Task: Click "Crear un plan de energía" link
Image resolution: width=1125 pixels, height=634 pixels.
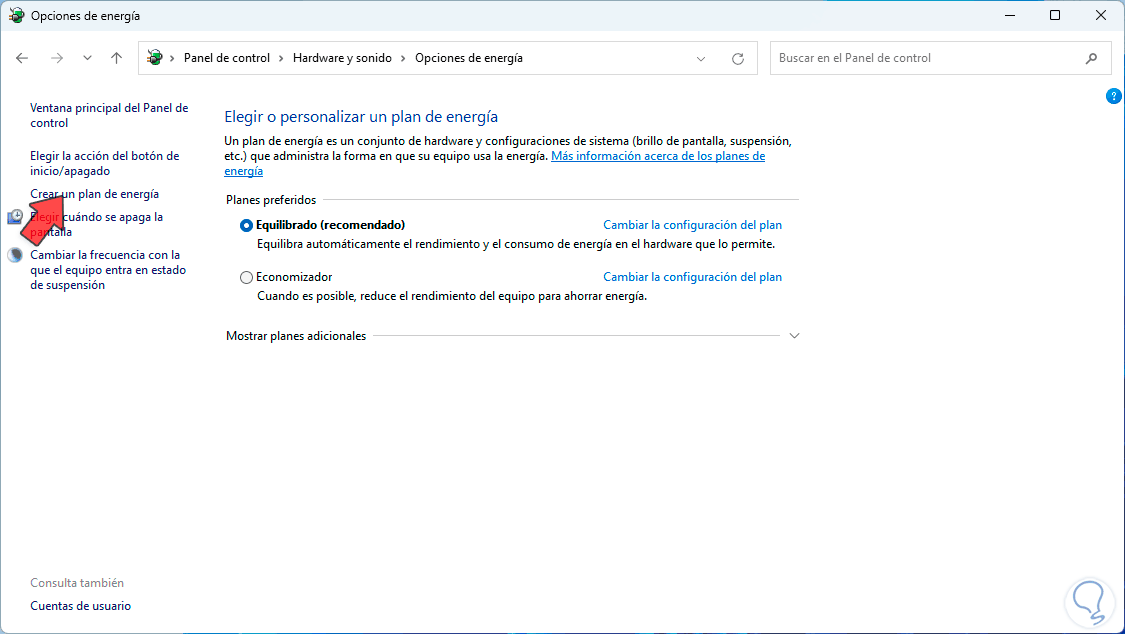Action: 95,194
